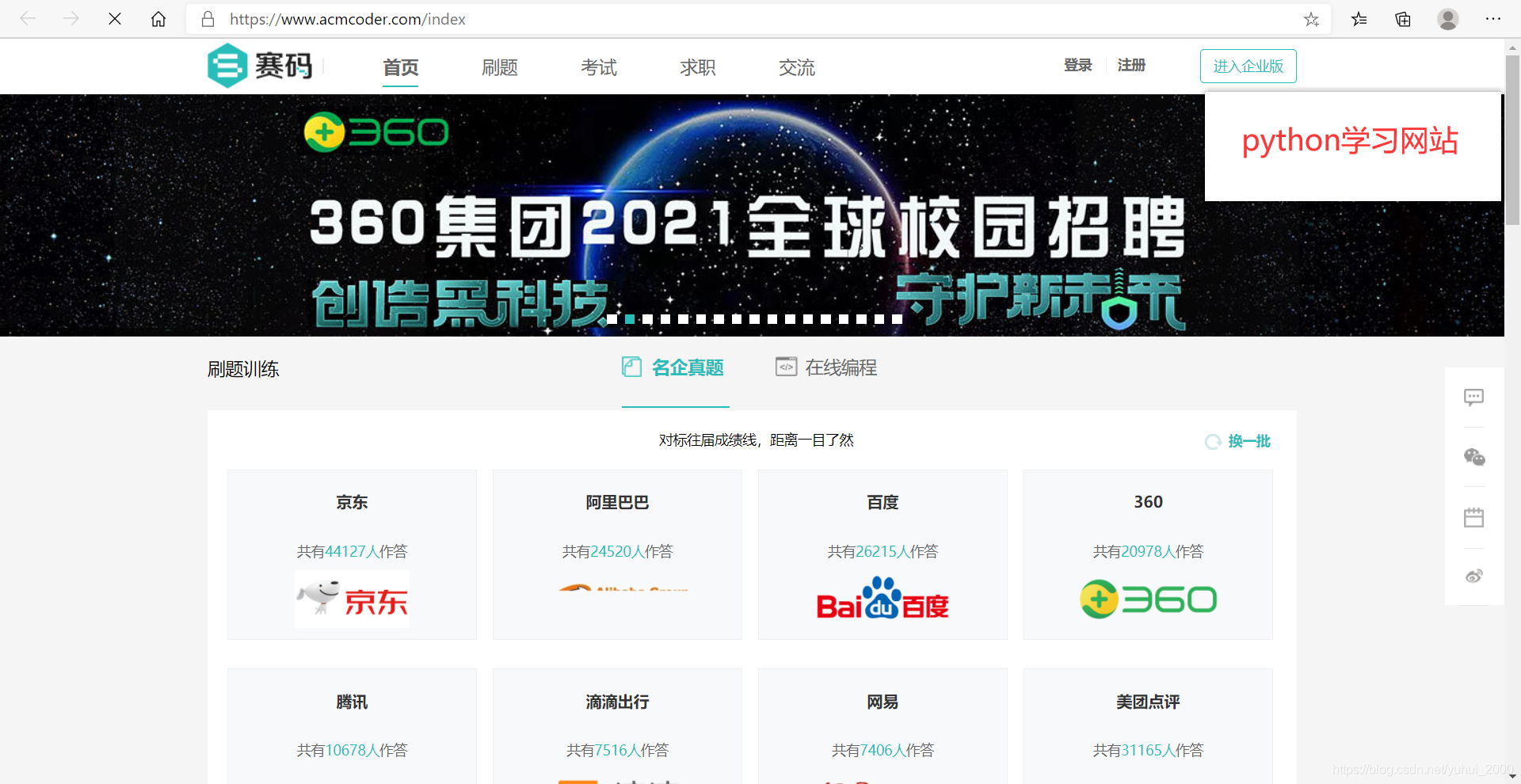This screenshot has width=1521, height=784.
Task: Click the 进入企业版 button
Action: pos(1248,66)
